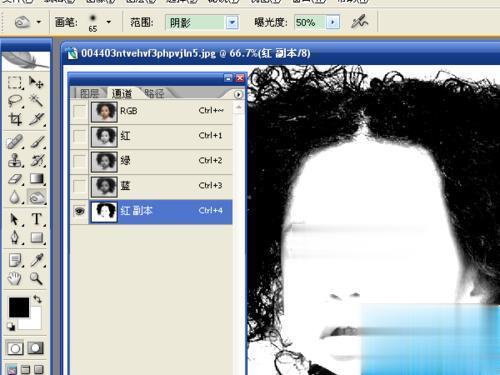Switch to the 图层 layers tab
500x375 pixels.
[90, 93]
